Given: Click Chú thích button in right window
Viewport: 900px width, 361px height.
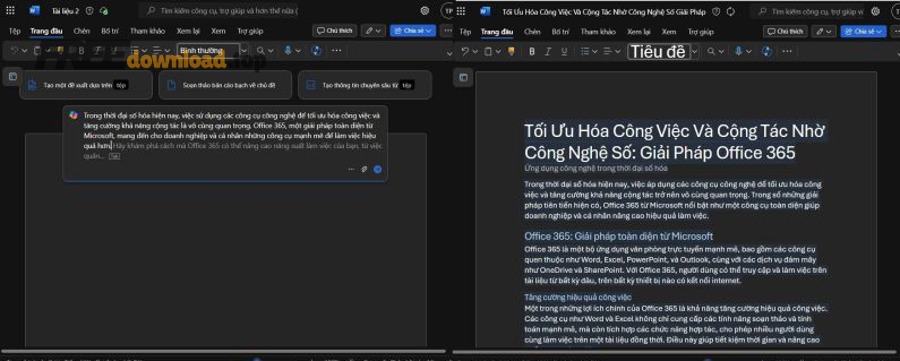Looking at the screenshot, I should tap(785, 32).
